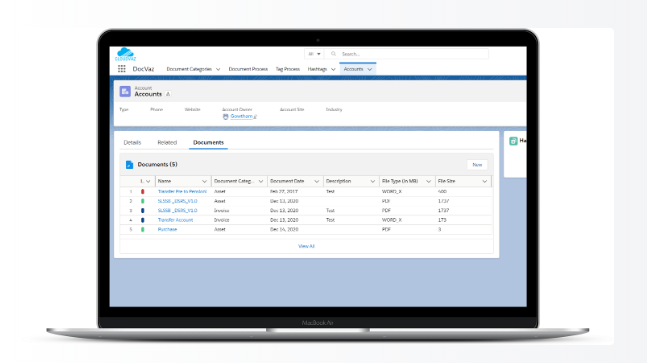Click the CloudVaz cloud logo

click(x=125, y=54)
